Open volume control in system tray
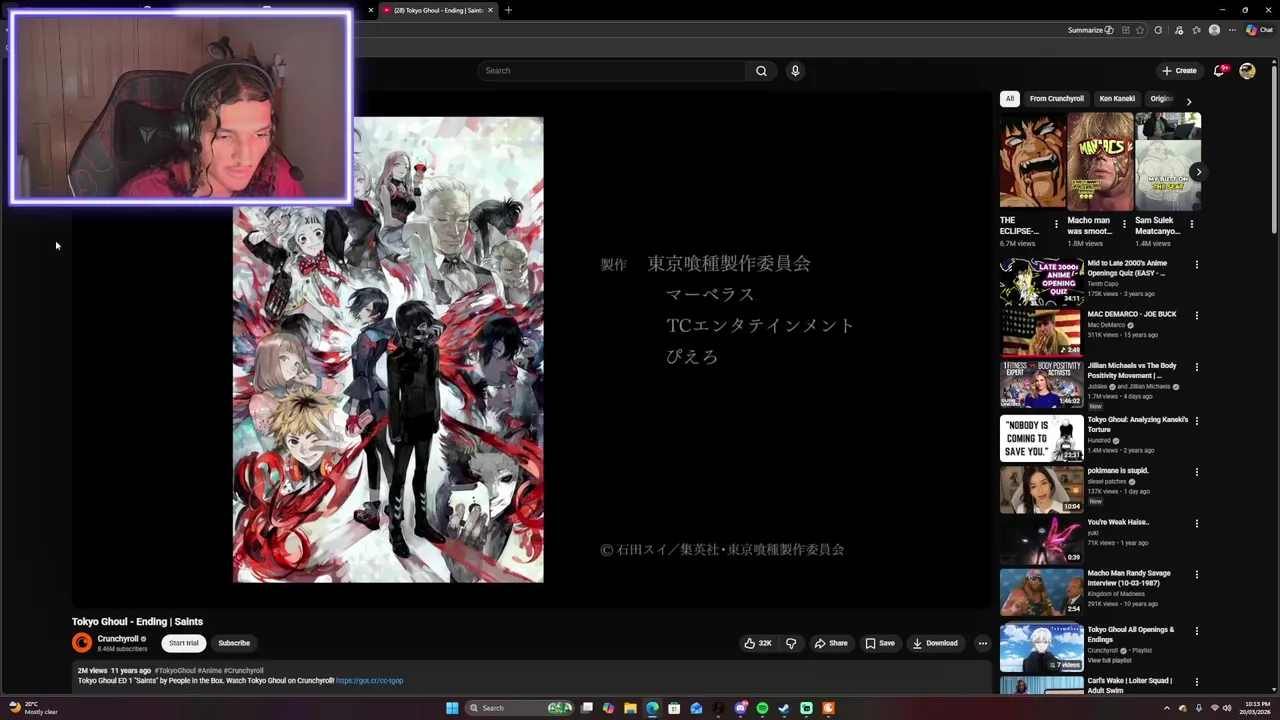The image size is (1280, 720). 1227,708
